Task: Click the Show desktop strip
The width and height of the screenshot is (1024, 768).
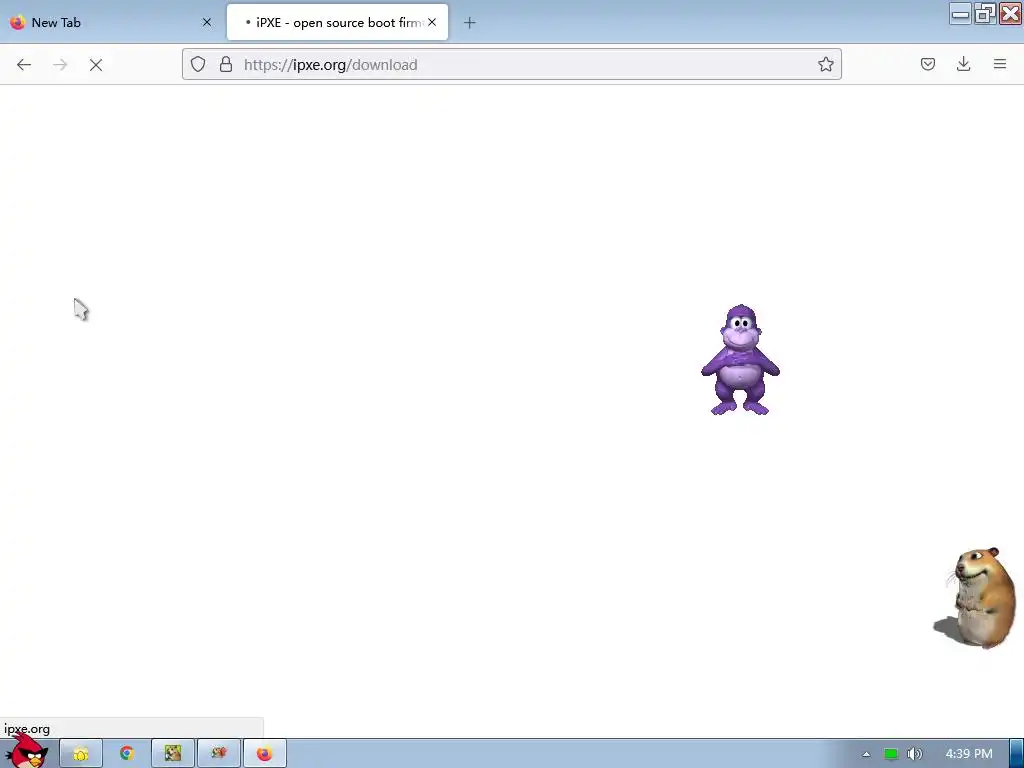Action: [1017, 754]
